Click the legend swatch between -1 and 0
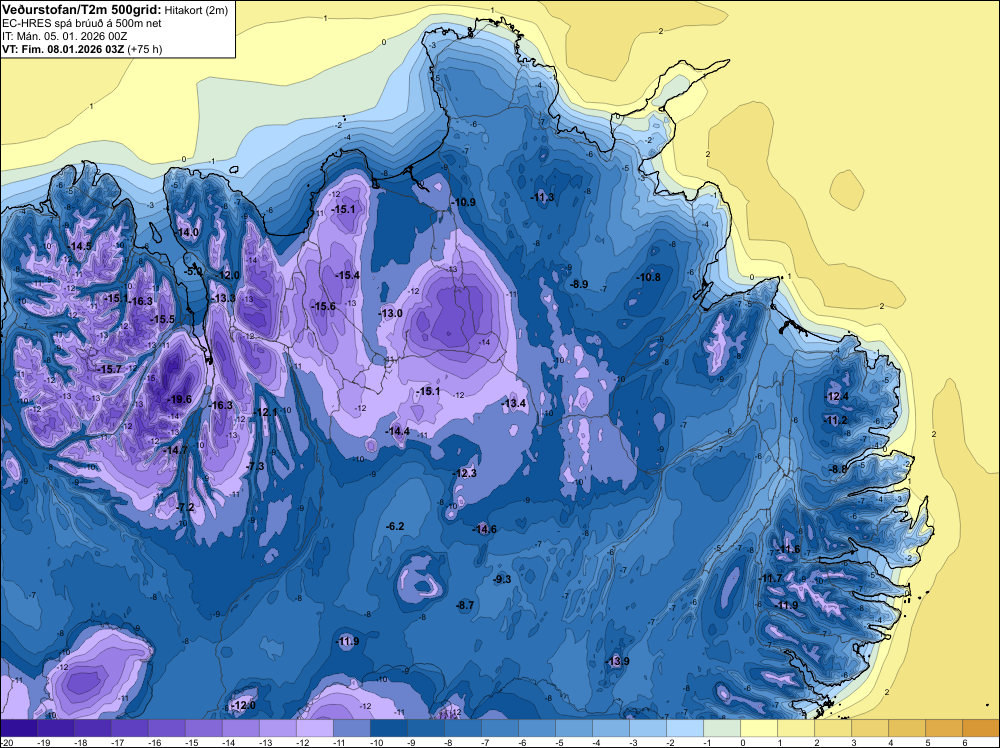This screenshot has width=1000, height=748. [x=722, y=728]
